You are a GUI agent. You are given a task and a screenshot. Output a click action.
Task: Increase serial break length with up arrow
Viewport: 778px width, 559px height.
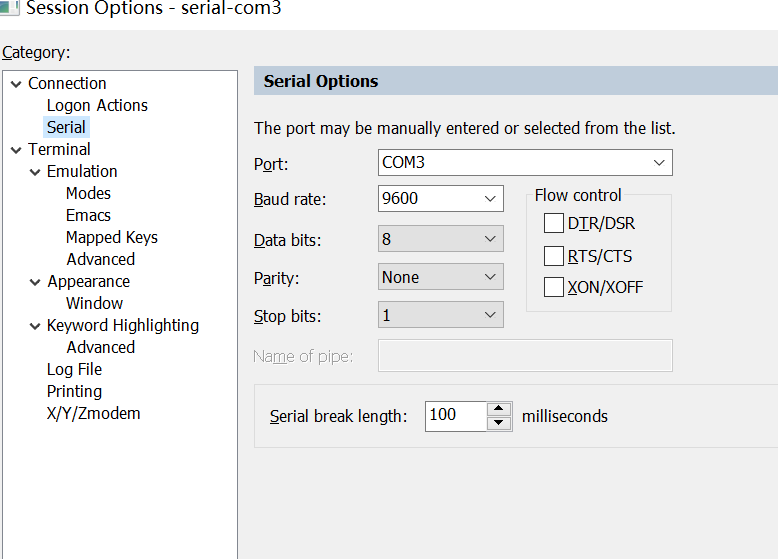pyautogui.click(x=500, y=408)
